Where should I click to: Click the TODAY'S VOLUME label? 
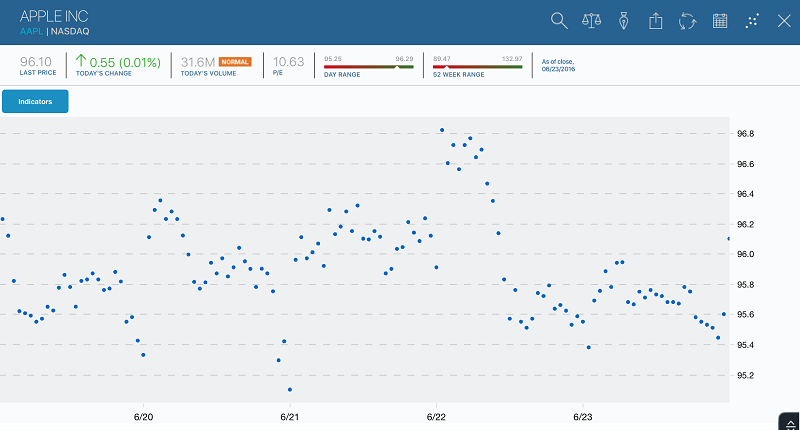click(x=208, y=73)
